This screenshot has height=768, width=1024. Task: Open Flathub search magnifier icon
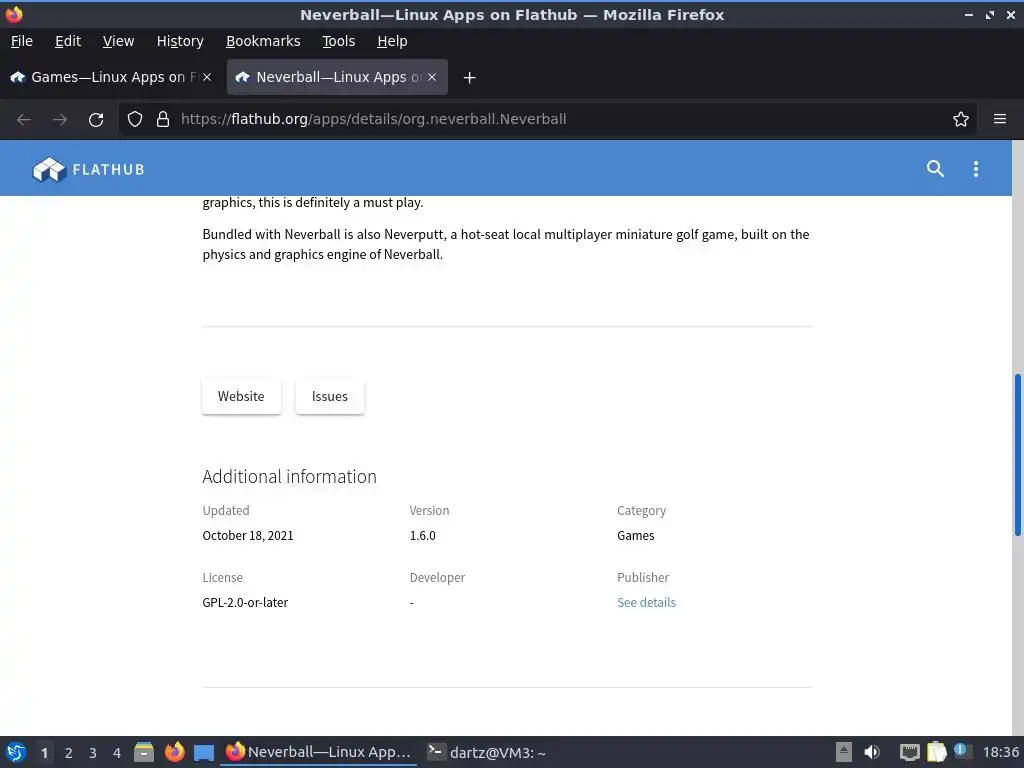tap(935, 168)
